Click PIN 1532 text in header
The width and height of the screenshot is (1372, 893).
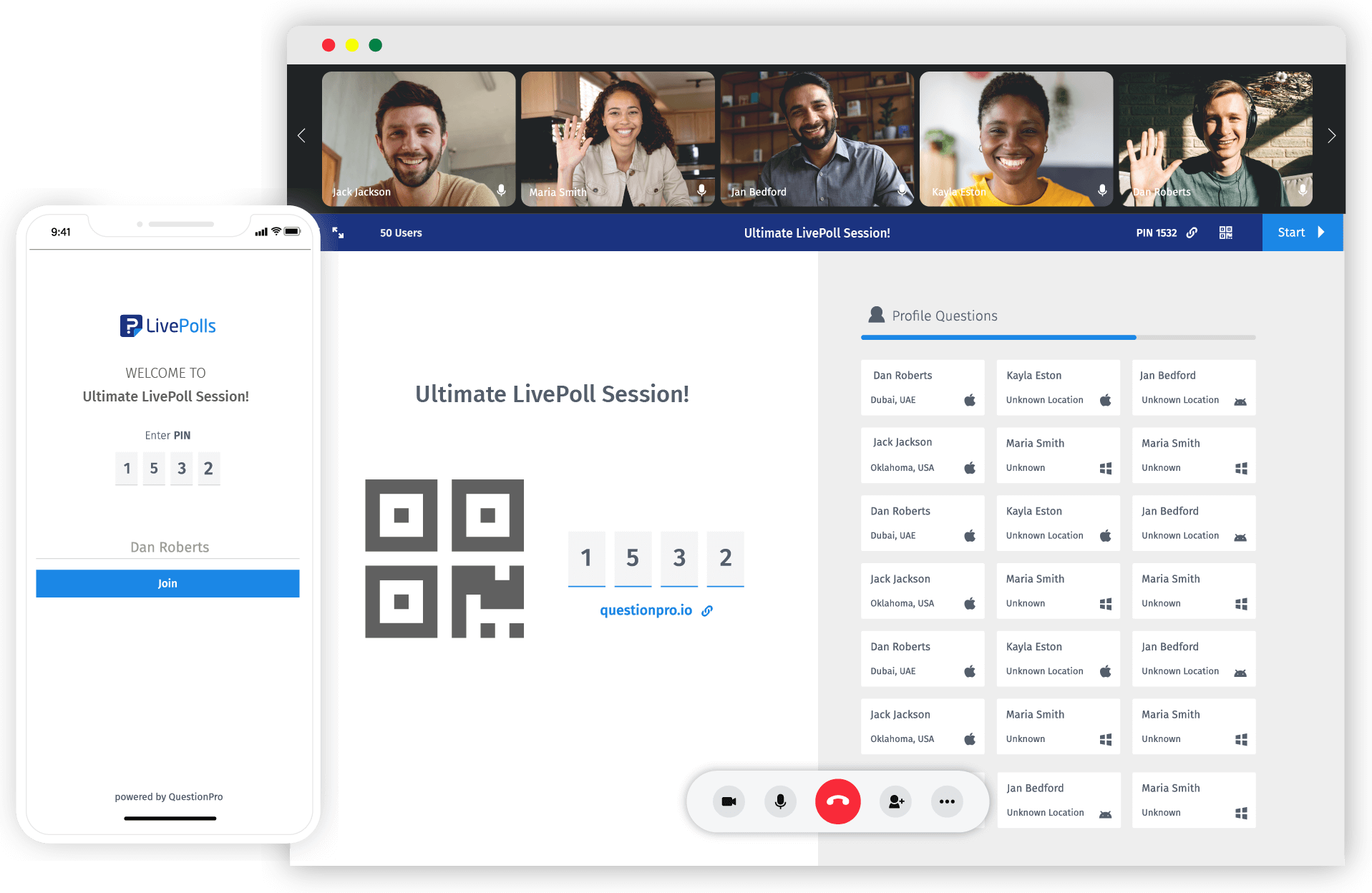pos(1157,233)
